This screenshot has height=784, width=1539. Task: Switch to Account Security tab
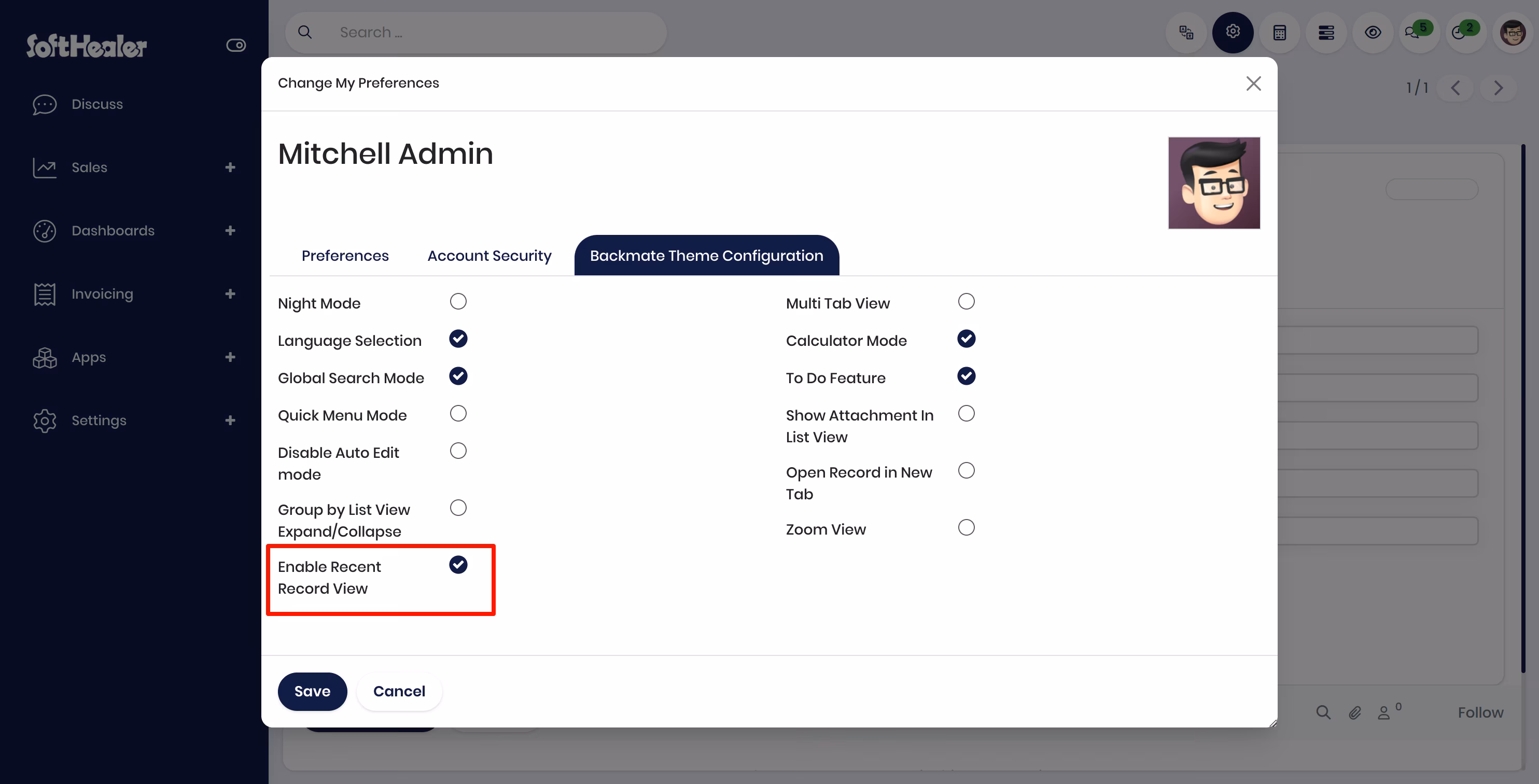tap(489, 256)
